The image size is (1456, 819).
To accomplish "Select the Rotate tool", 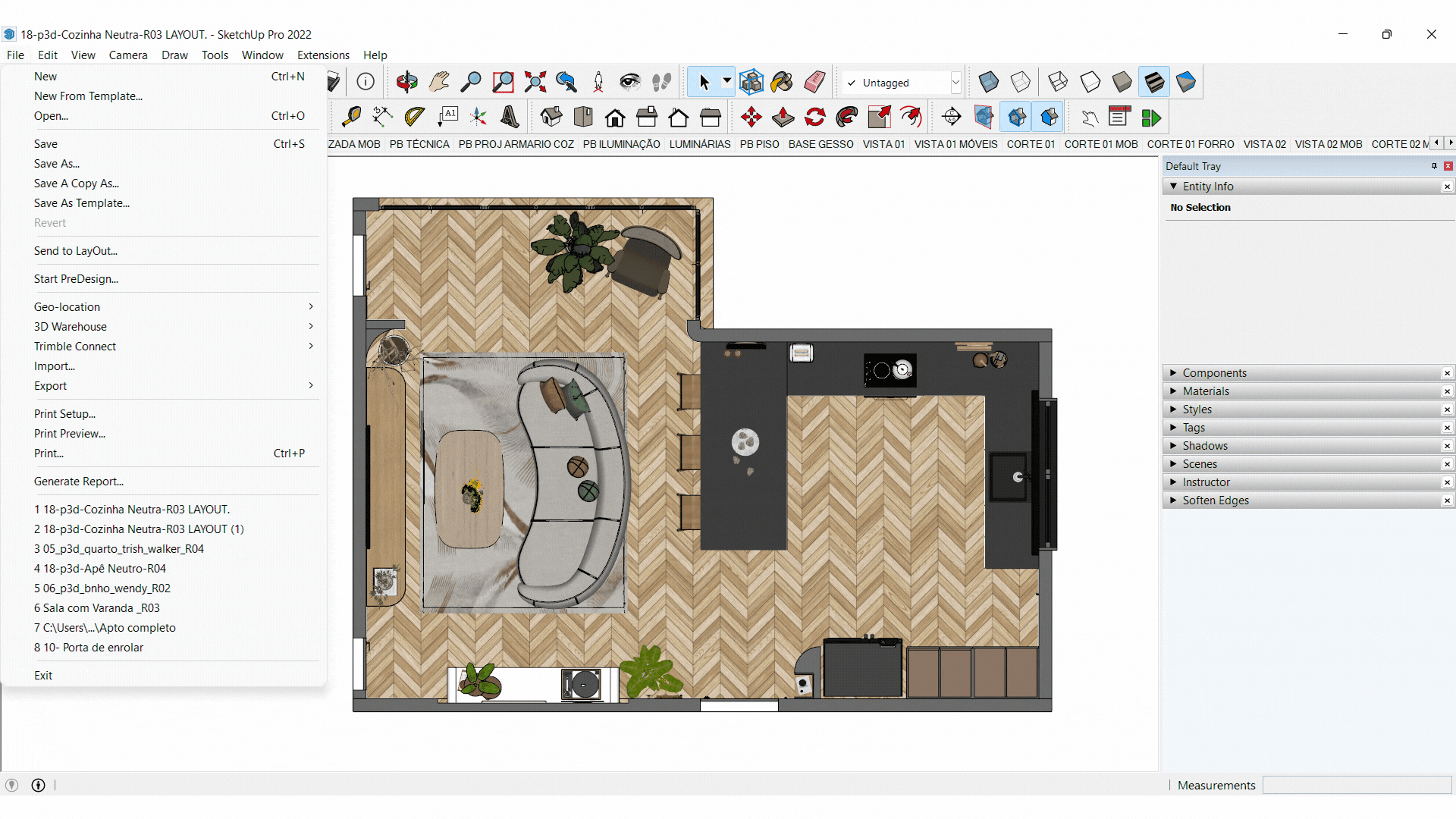I will (x=815, y=117).
